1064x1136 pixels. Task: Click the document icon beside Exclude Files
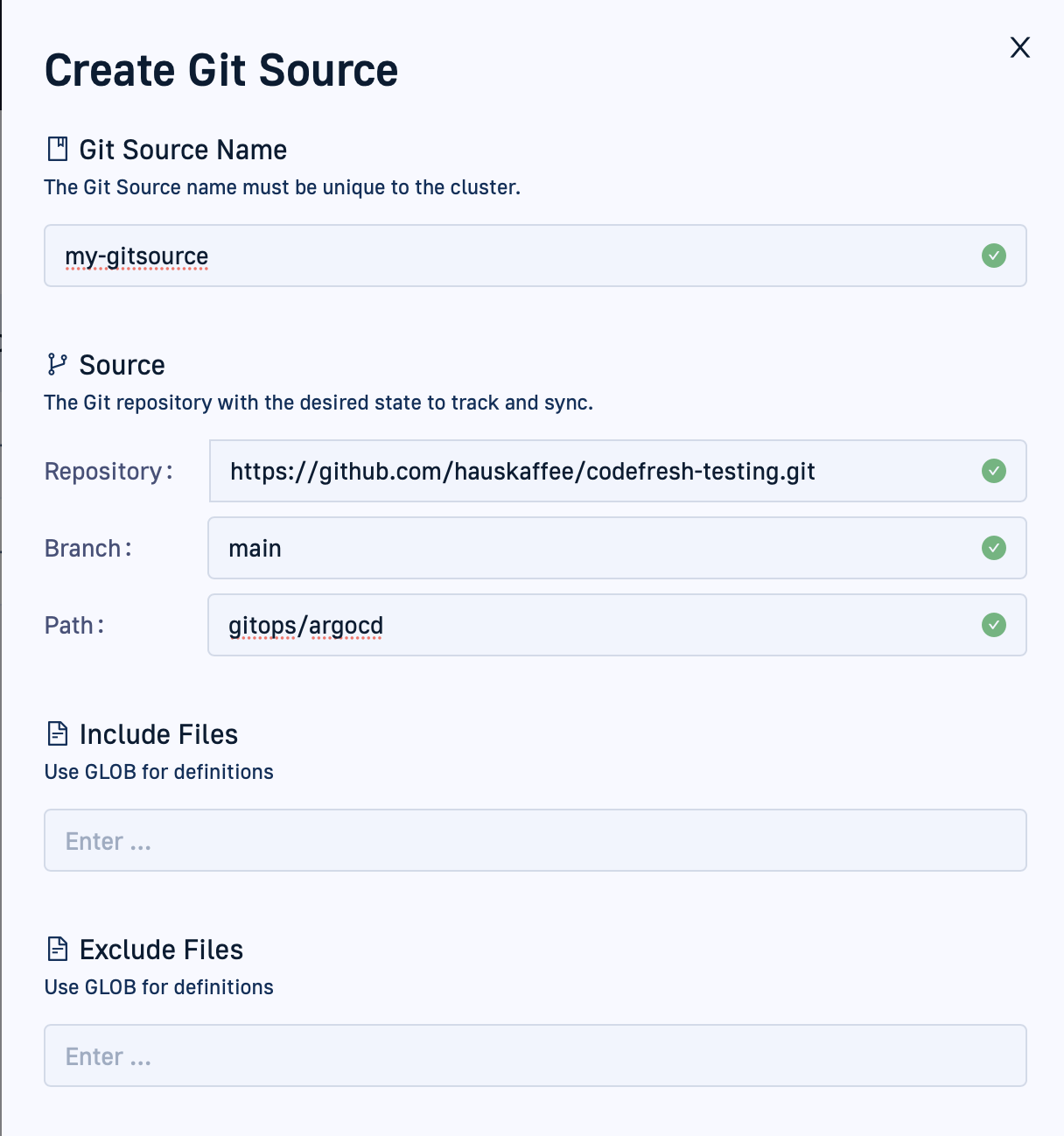[x=58, y=949]
